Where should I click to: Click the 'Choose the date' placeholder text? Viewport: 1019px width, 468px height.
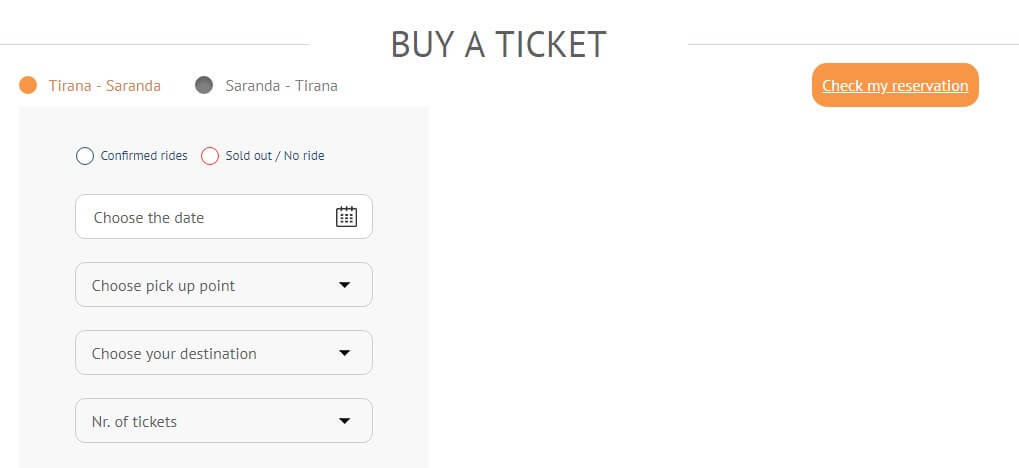148,217
